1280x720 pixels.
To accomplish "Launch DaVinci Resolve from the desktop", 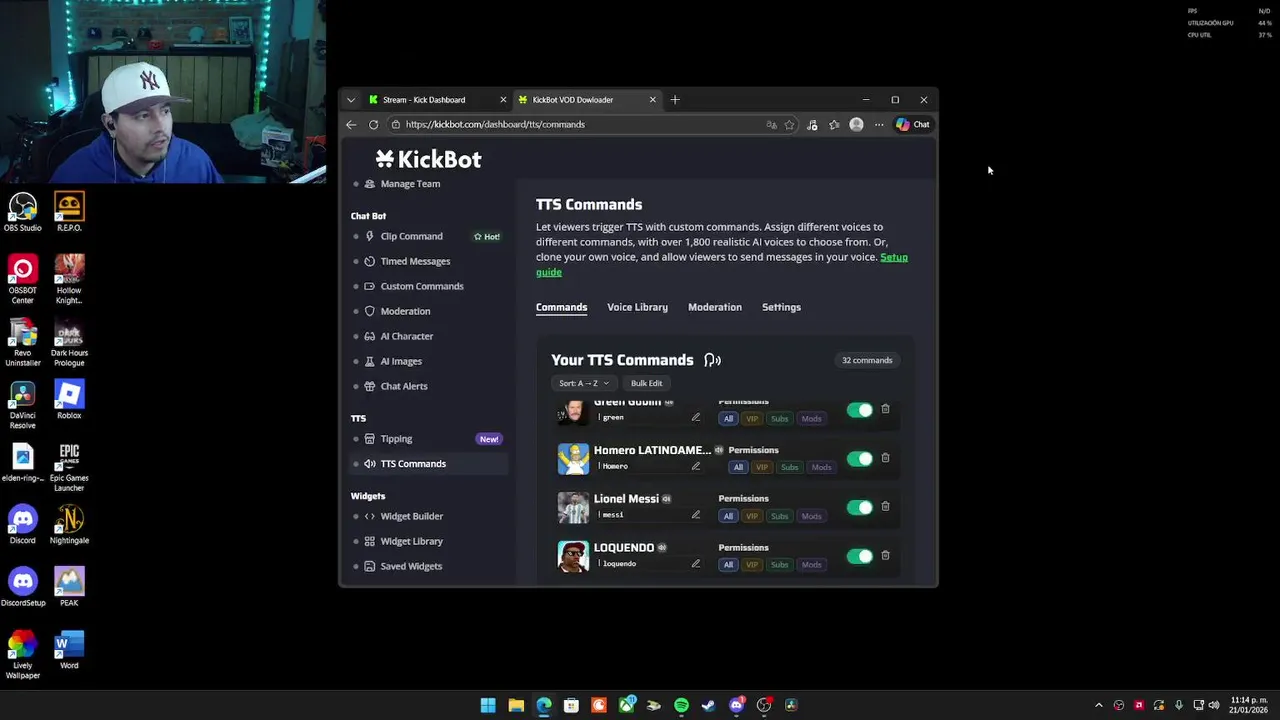I will tap(22, 404).
